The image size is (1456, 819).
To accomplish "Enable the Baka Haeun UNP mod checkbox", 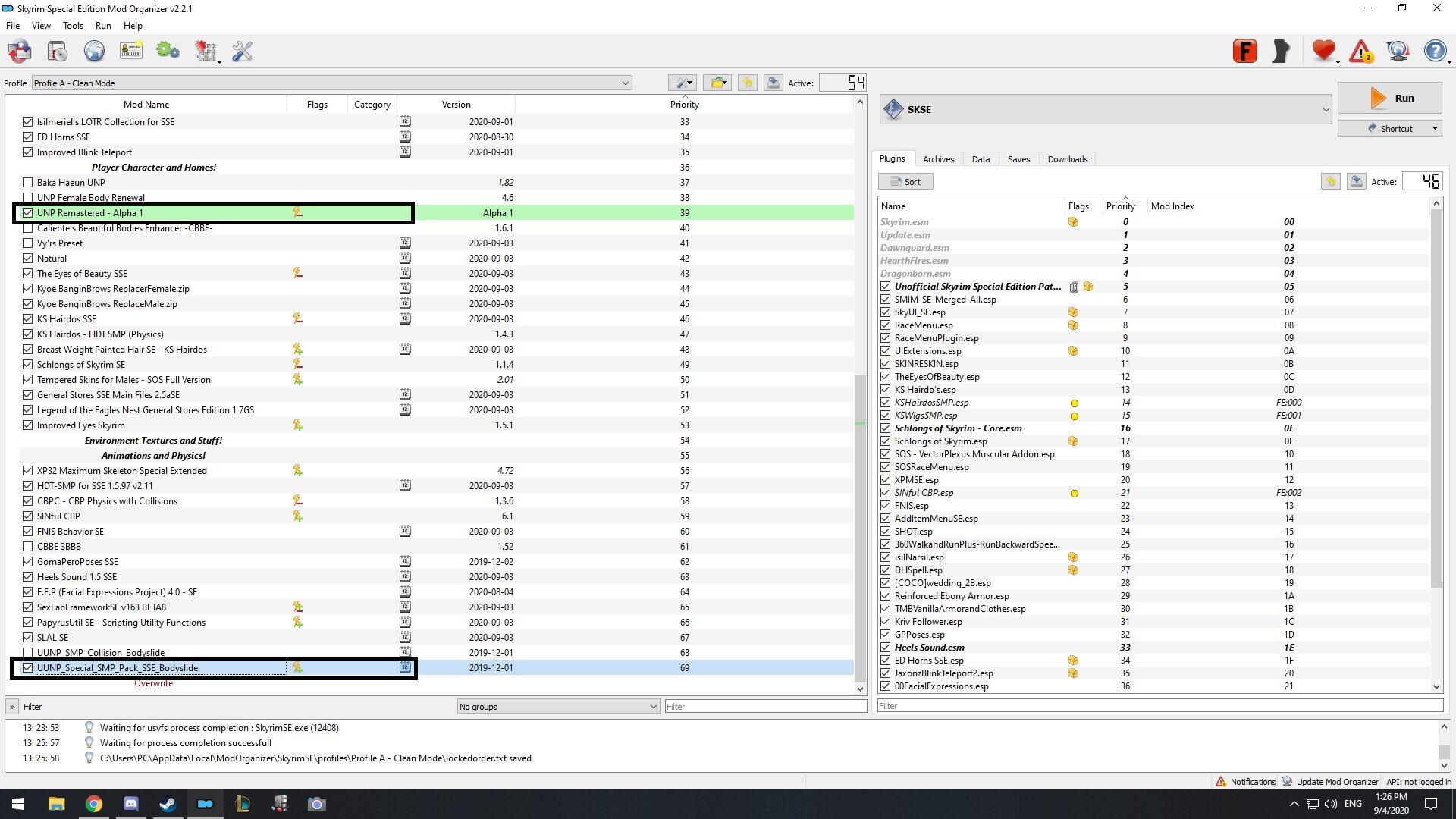I will click(28, 182).
